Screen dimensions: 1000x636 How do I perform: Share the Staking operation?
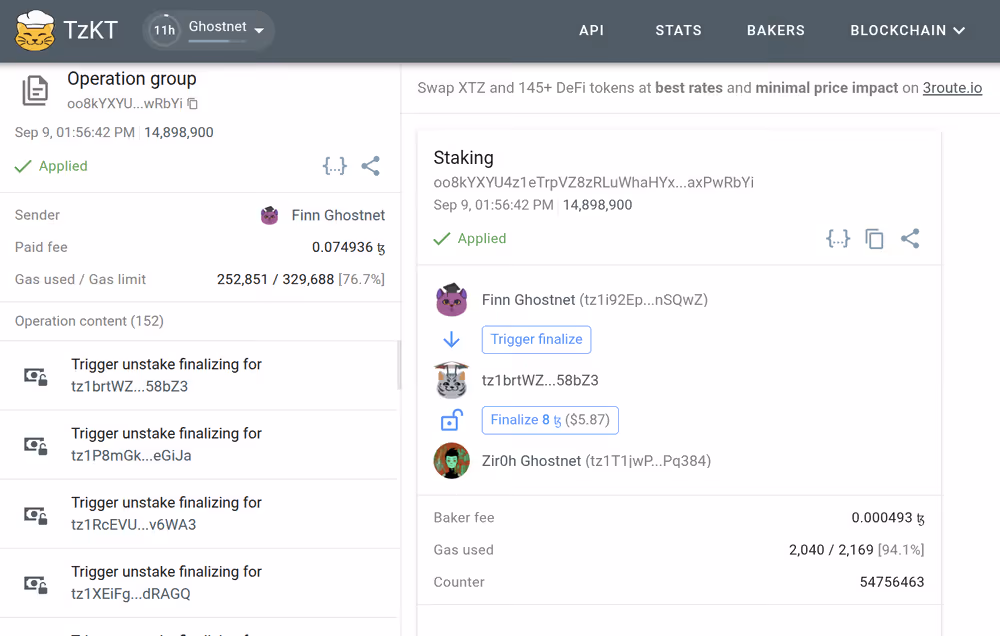pos(910,239)
